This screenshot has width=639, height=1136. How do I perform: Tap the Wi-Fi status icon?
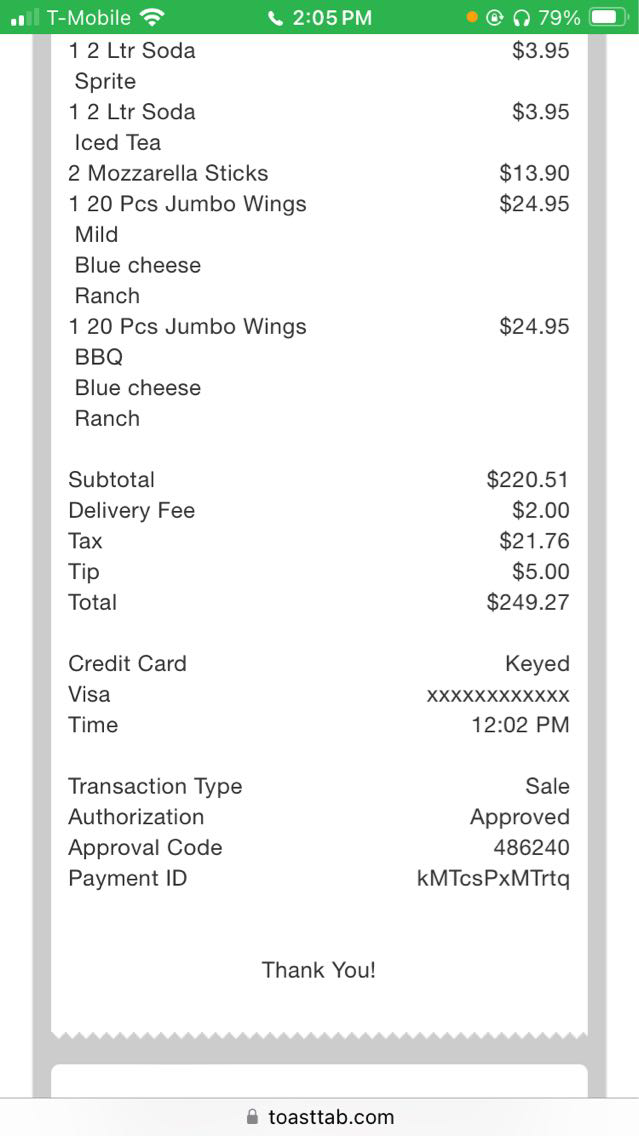point(153,18)
